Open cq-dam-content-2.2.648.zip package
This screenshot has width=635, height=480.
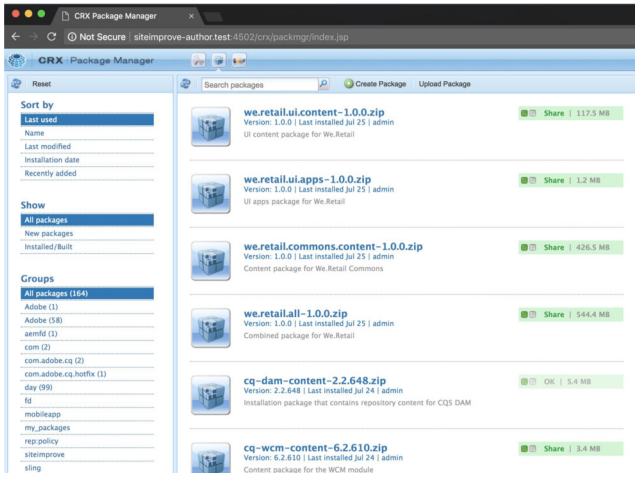pyautogui.click(x=315, y=381)
